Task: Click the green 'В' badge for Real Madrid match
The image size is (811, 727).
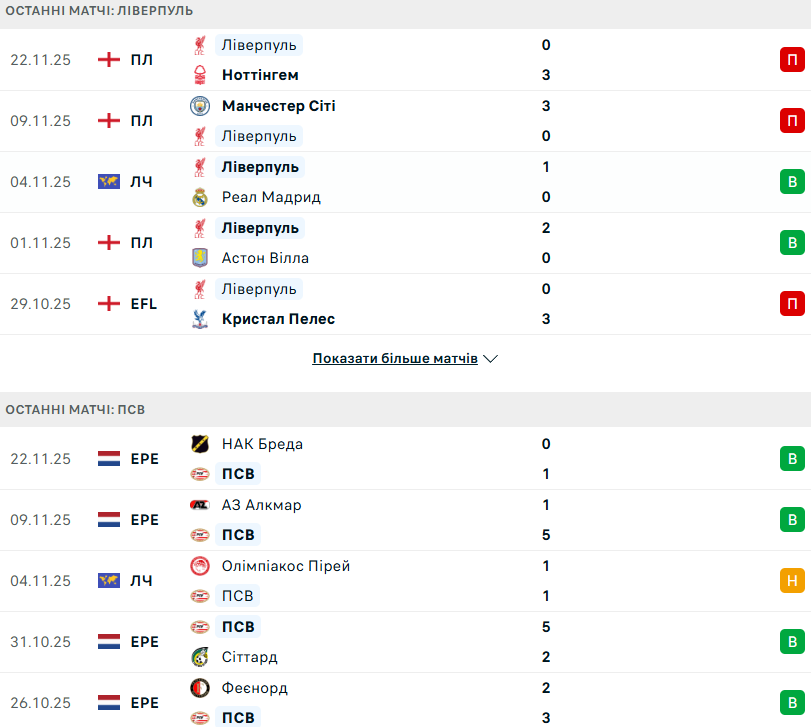Action: point(792,182)
